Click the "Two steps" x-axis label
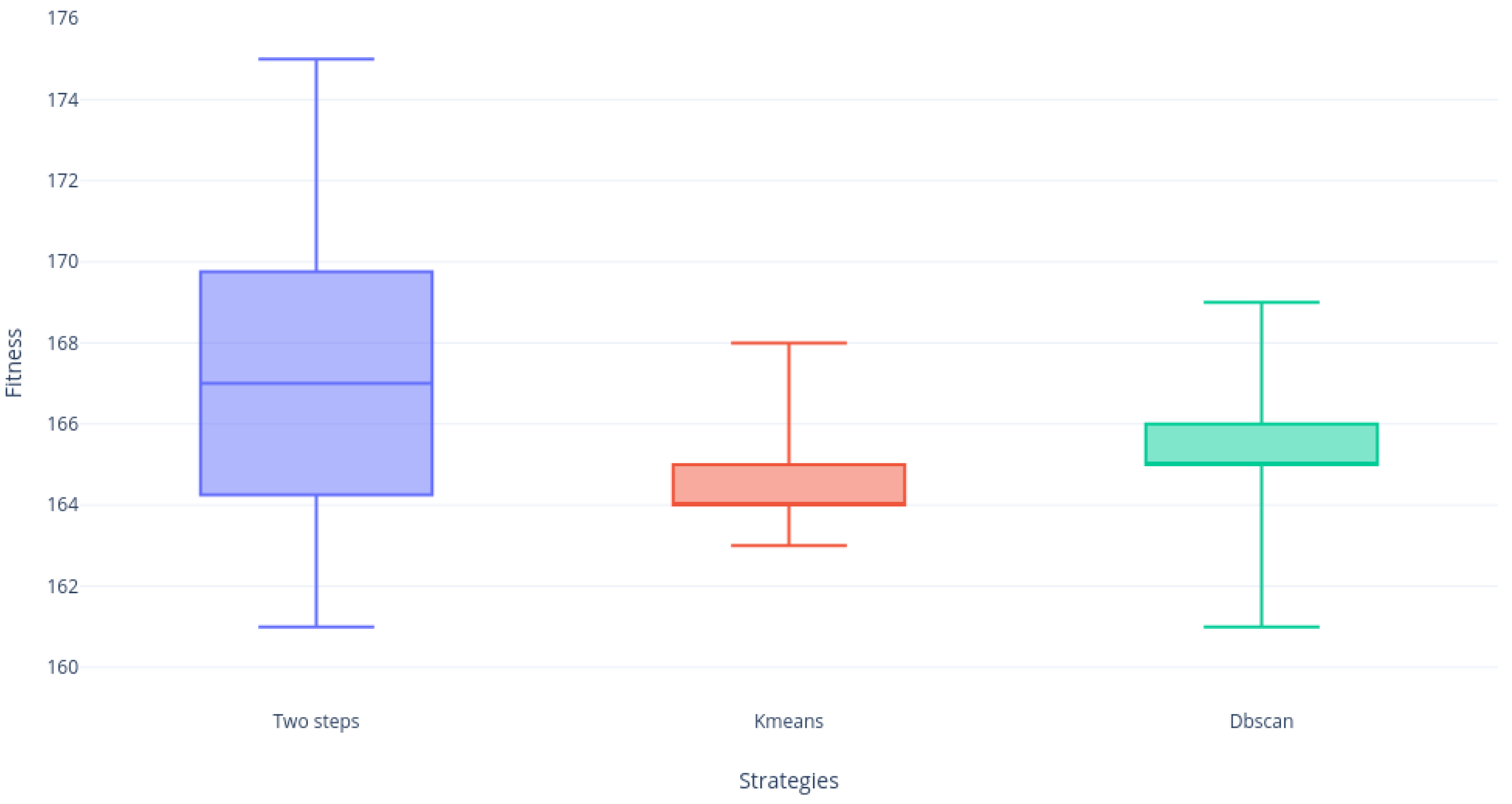This screenshot has height=804, width=1512. coord(316,721)
